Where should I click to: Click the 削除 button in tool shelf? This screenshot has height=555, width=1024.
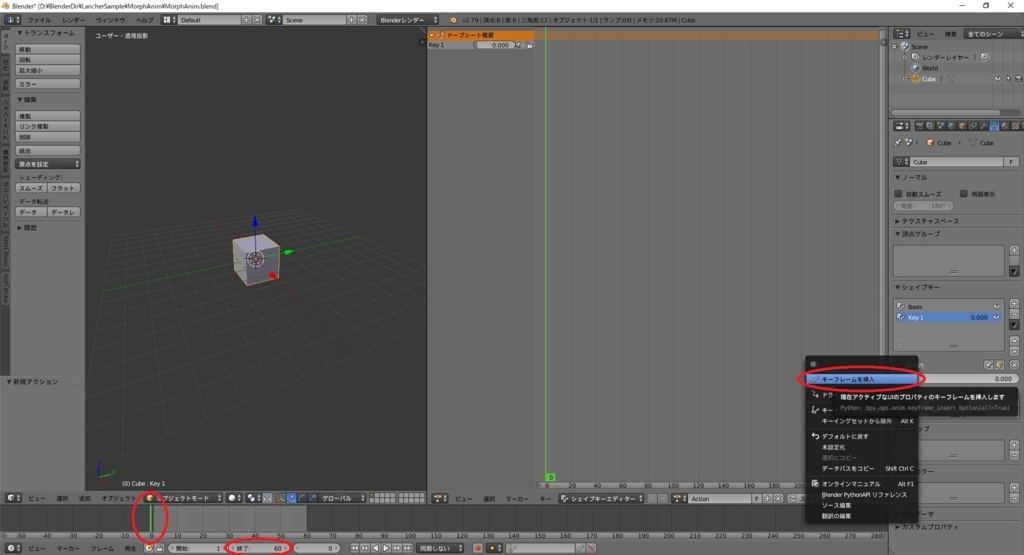tap(48, 137)
